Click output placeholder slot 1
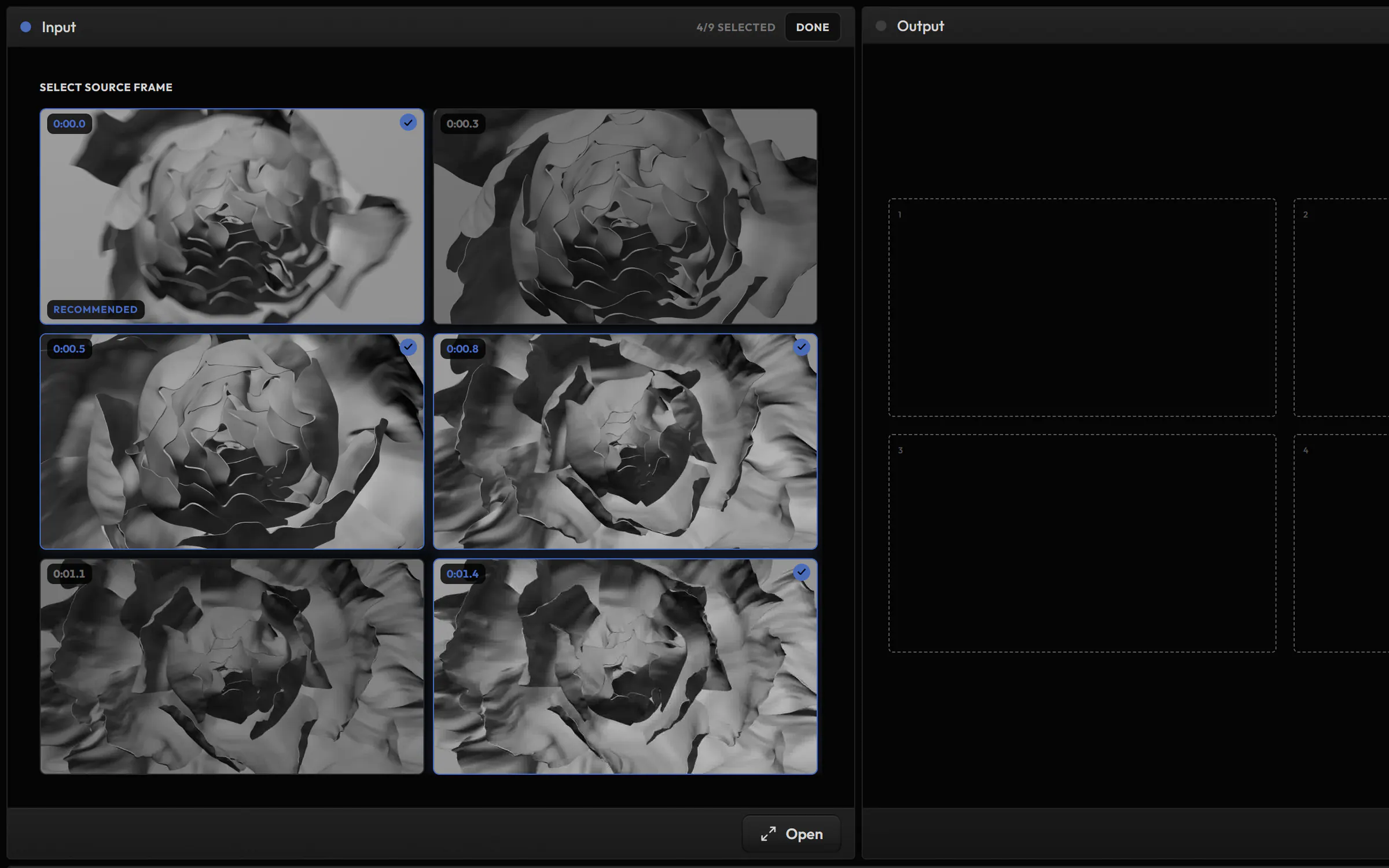This screenshot has width=1389, height=868. tap(1082, 308)
